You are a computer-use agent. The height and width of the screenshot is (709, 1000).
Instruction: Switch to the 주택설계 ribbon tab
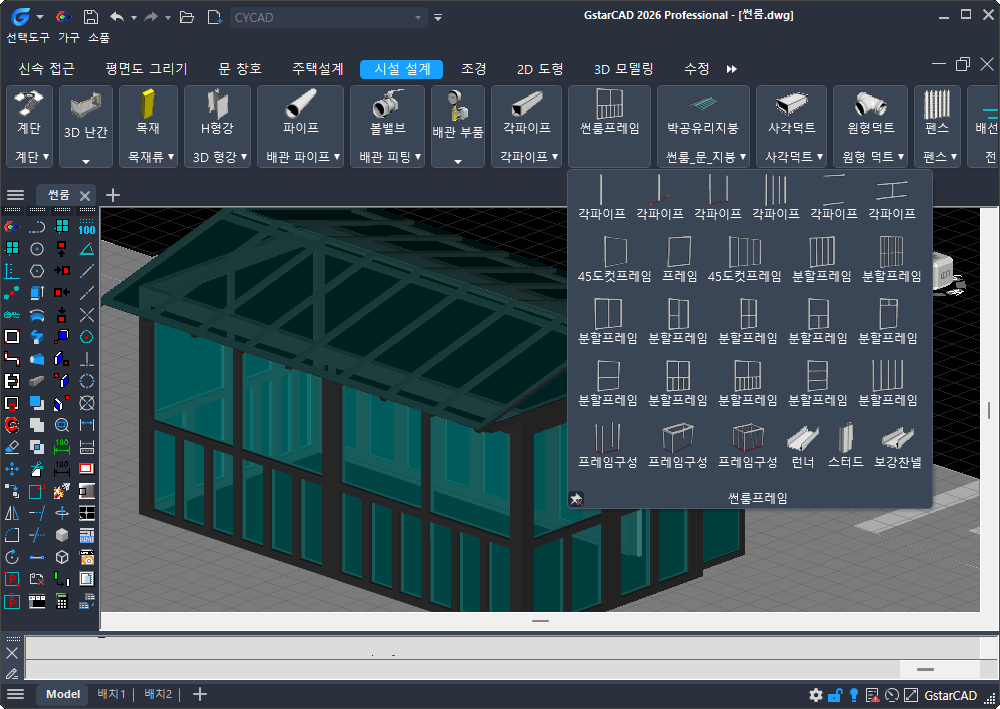[x=317, y=69]
